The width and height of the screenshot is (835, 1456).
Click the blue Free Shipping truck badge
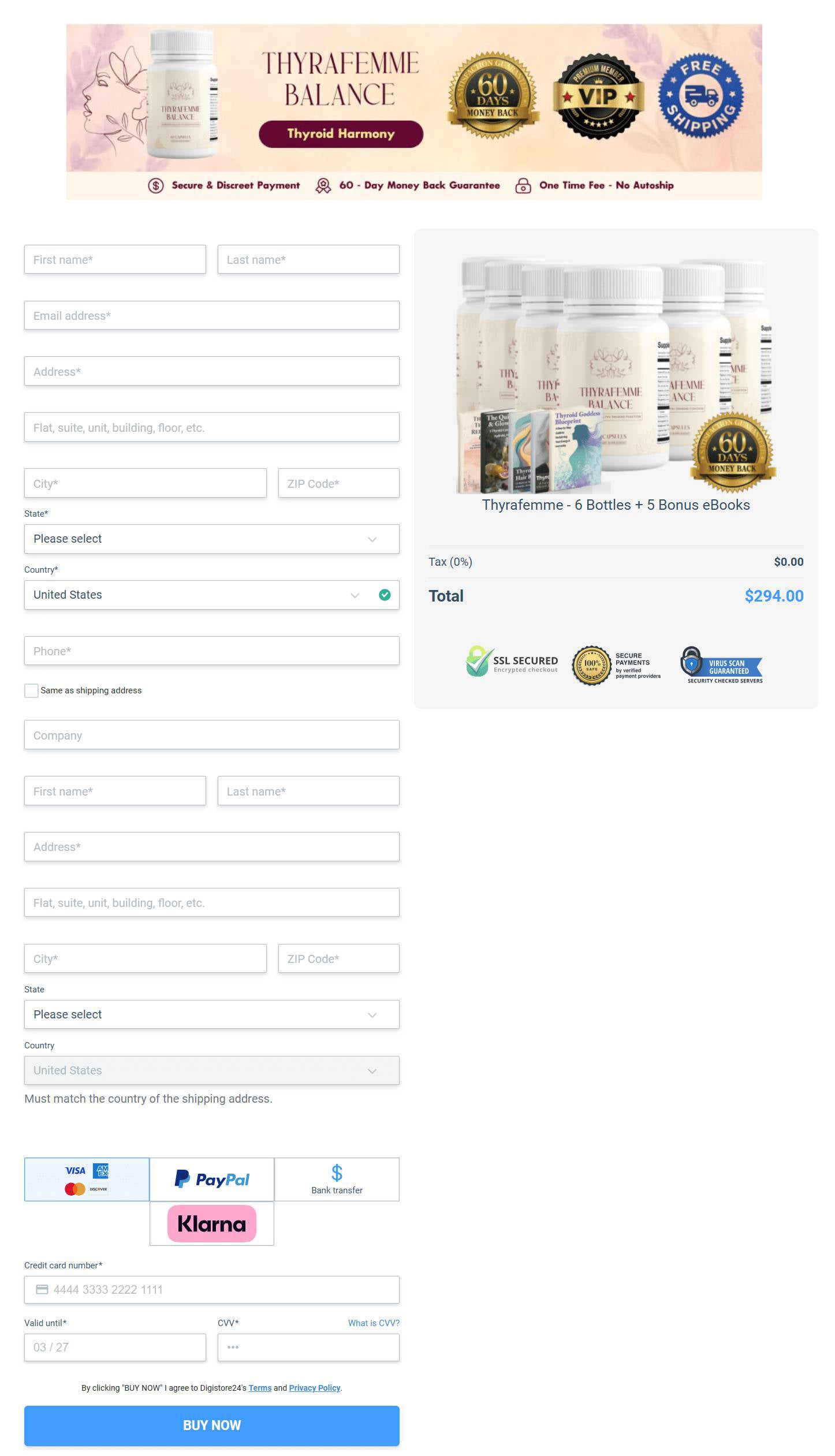[x=701, y=96]
